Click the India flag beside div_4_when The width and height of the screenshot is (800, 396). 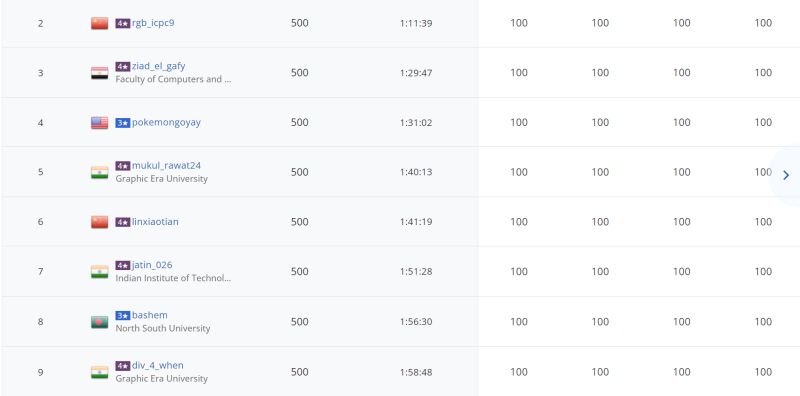click(99, 372)
